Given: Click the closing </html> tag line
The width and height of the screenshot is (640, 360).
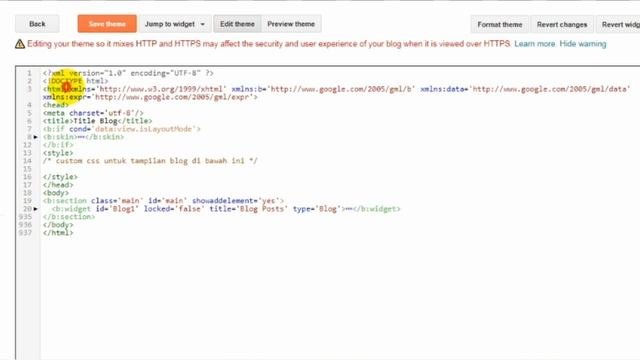Looking at the screenshot, I should [x=58, y=233].
